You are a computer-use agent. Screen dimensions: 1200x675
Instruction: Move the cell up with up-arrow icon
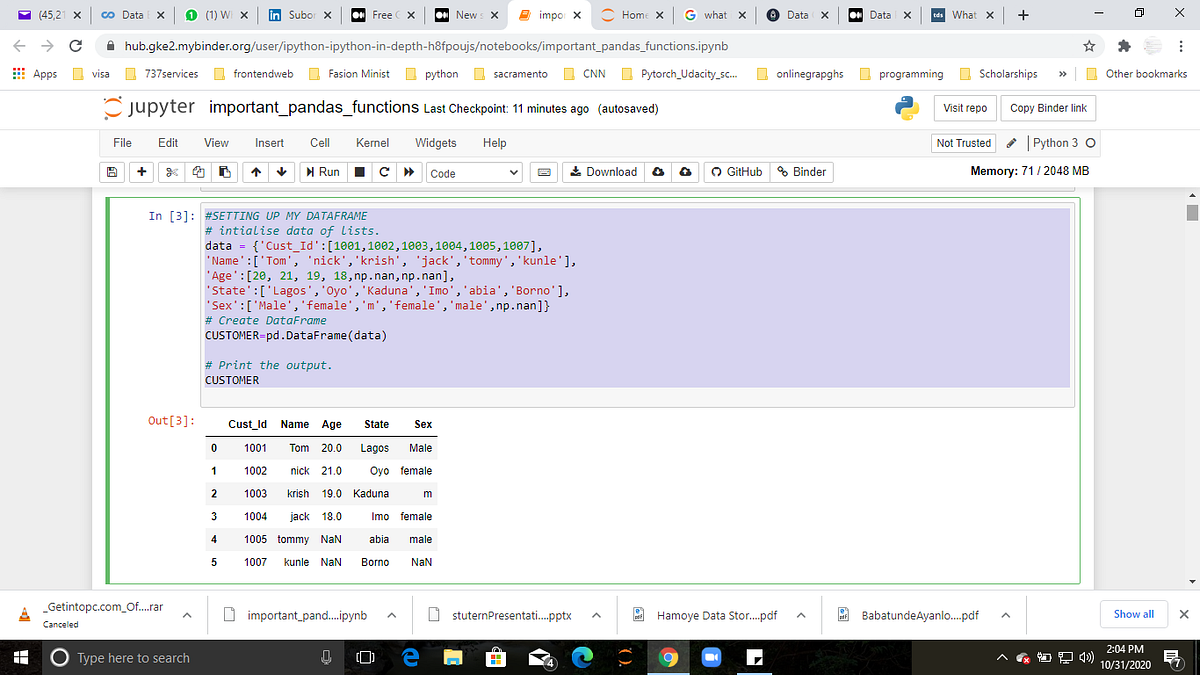pos(255,171)
